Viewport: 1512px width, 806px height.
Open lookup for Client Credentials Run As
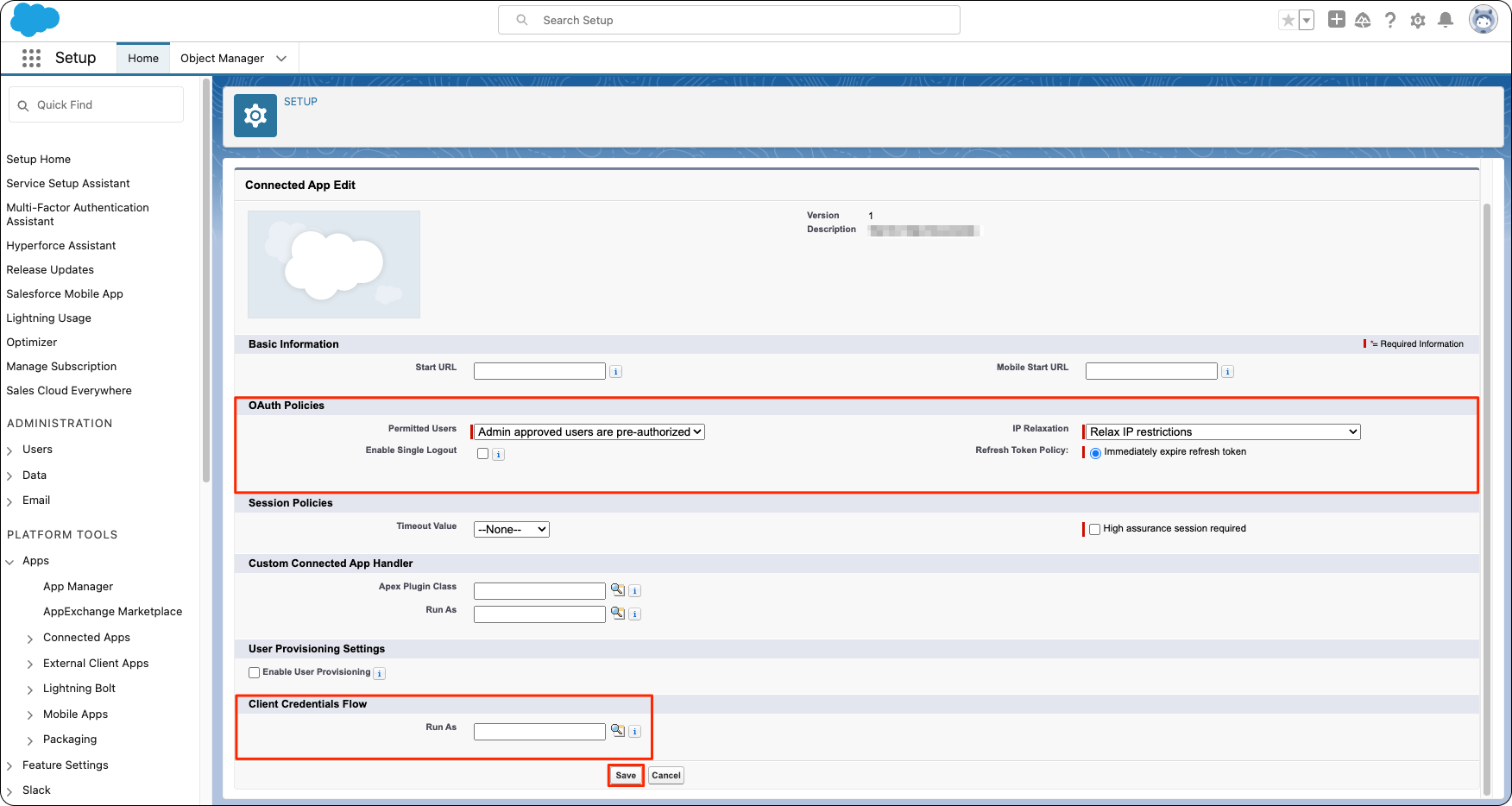click(x=618, y=731)
